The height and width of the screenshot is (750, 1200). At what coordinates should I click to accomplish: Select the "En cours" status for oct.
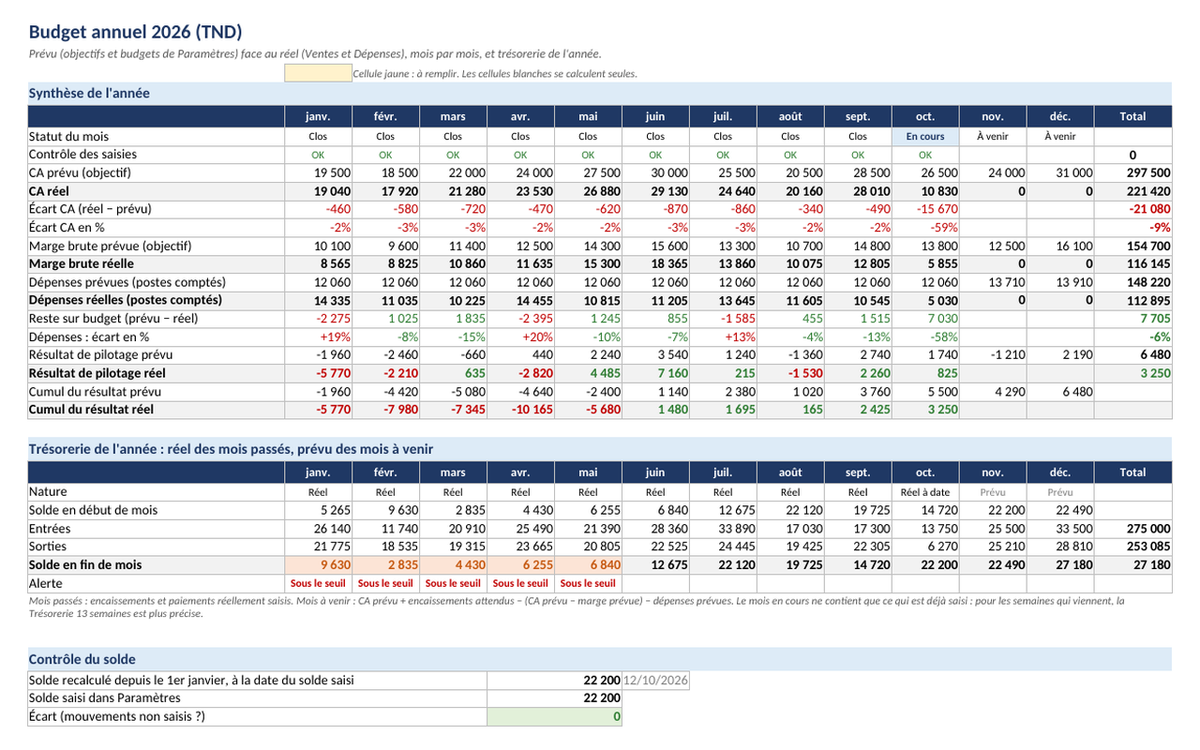(925, 136)
